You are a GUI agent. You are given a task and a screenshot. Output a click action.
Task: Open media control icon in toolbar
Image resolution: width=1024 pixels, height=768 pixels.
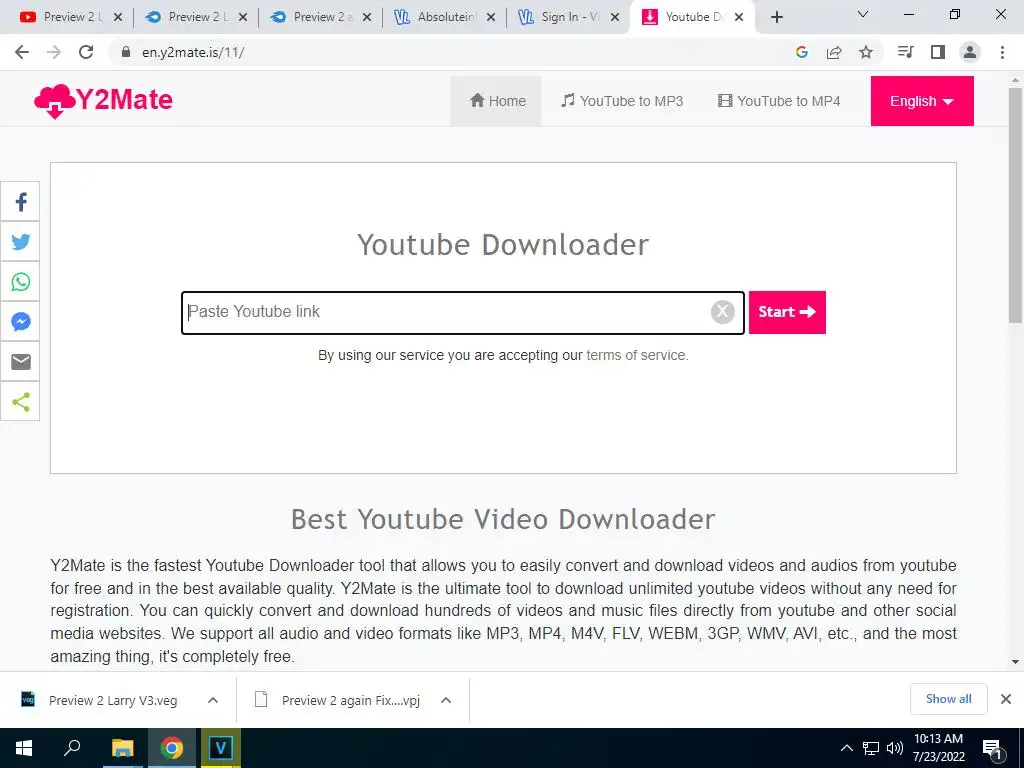click(x=905, y=52)
